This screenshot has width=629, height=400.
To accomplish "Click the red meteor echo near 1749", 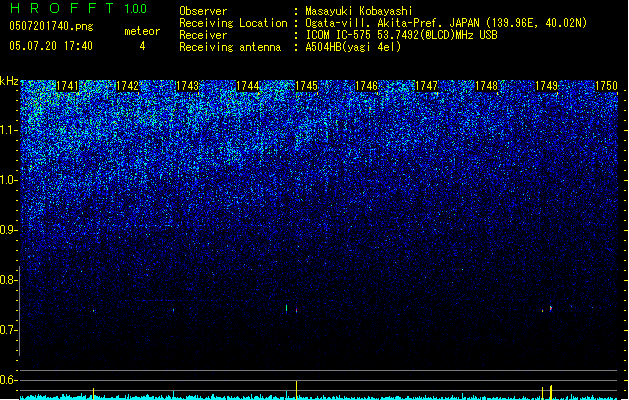I will pyautogui.click(x=551, y=308).
